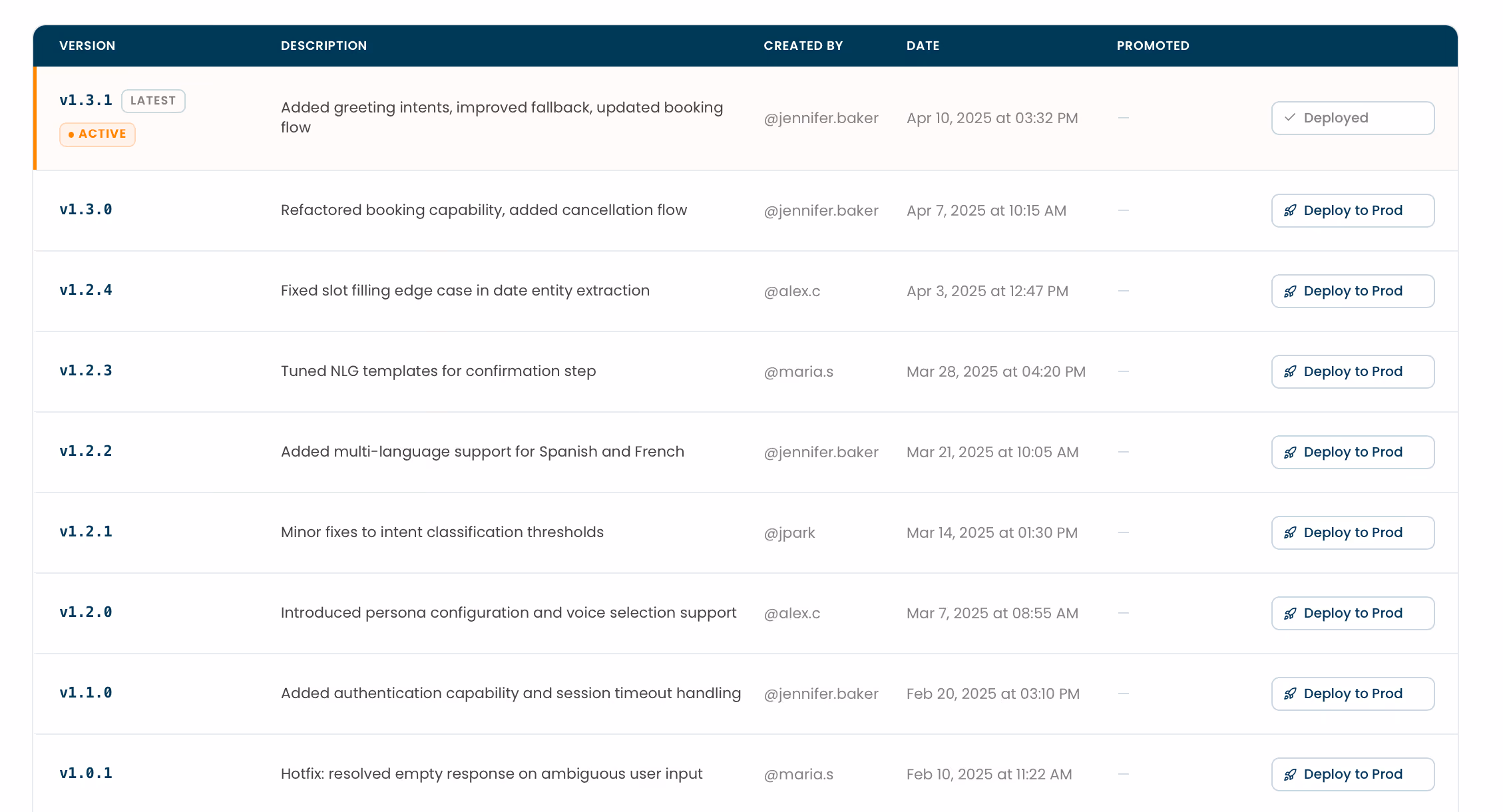This screenshot has height=812, width=1503.
Task: Select version label v1.2.2
Action: coord(86,451)
